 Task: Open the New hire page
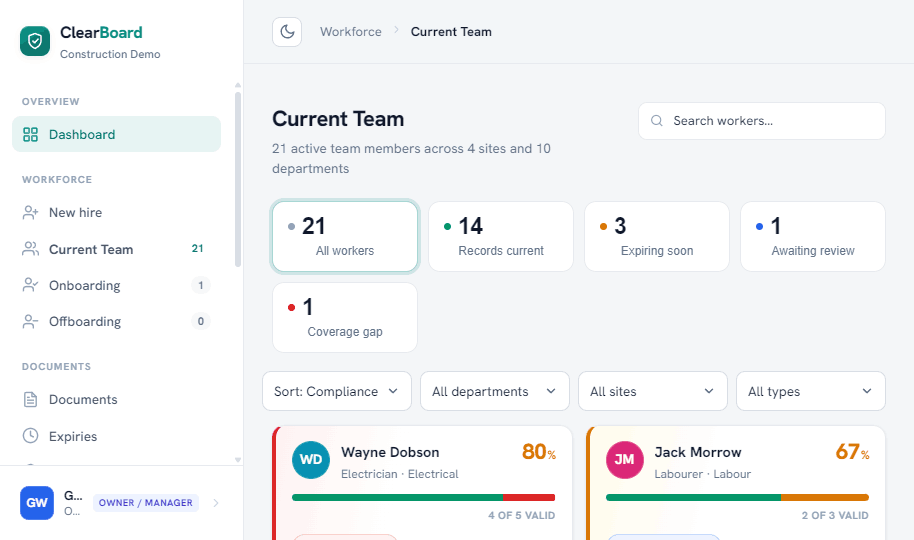coord(117,212)
